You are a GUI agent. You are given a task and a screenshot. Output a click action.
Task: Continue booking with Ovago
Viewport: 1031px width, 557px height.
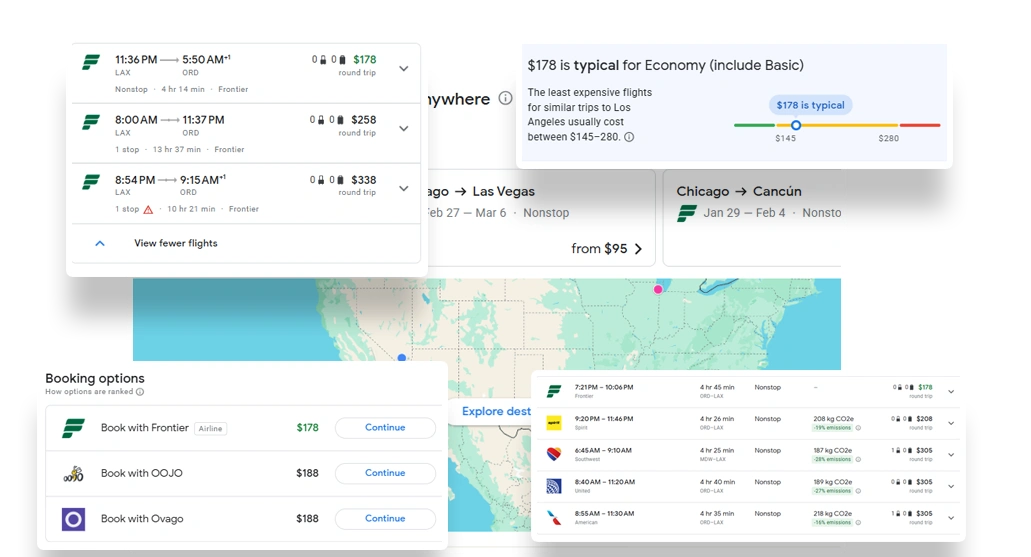(x=385, y=518)
